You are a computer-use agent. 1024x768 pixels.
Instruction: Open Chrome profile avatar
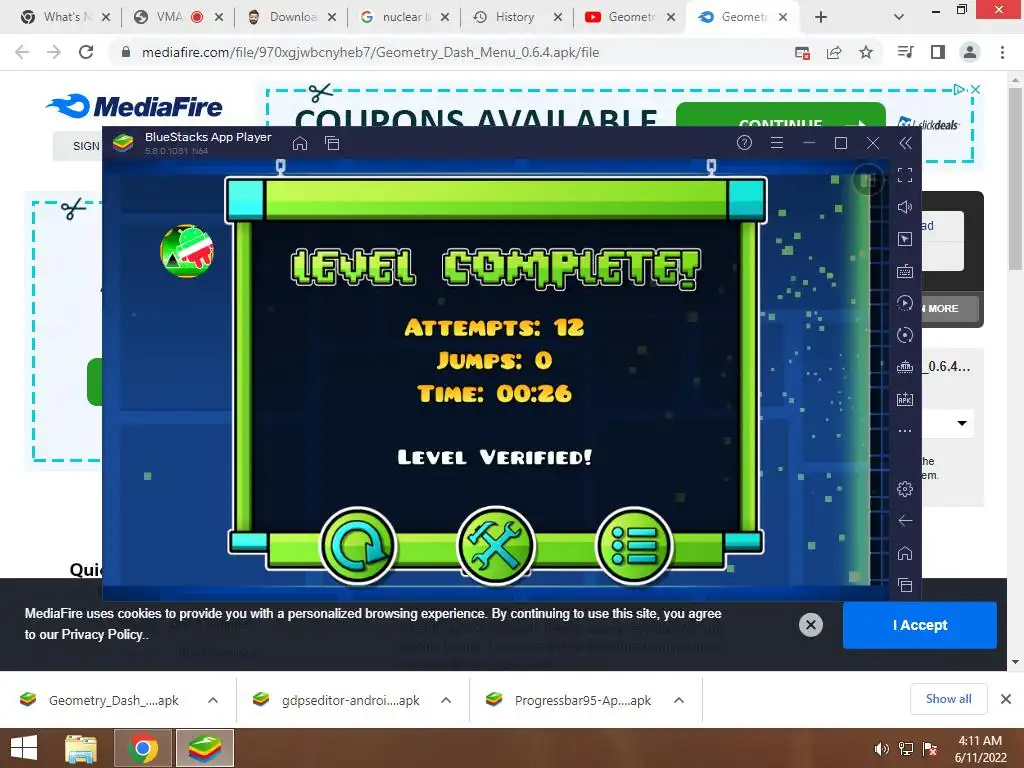click(x=970, y=52)
